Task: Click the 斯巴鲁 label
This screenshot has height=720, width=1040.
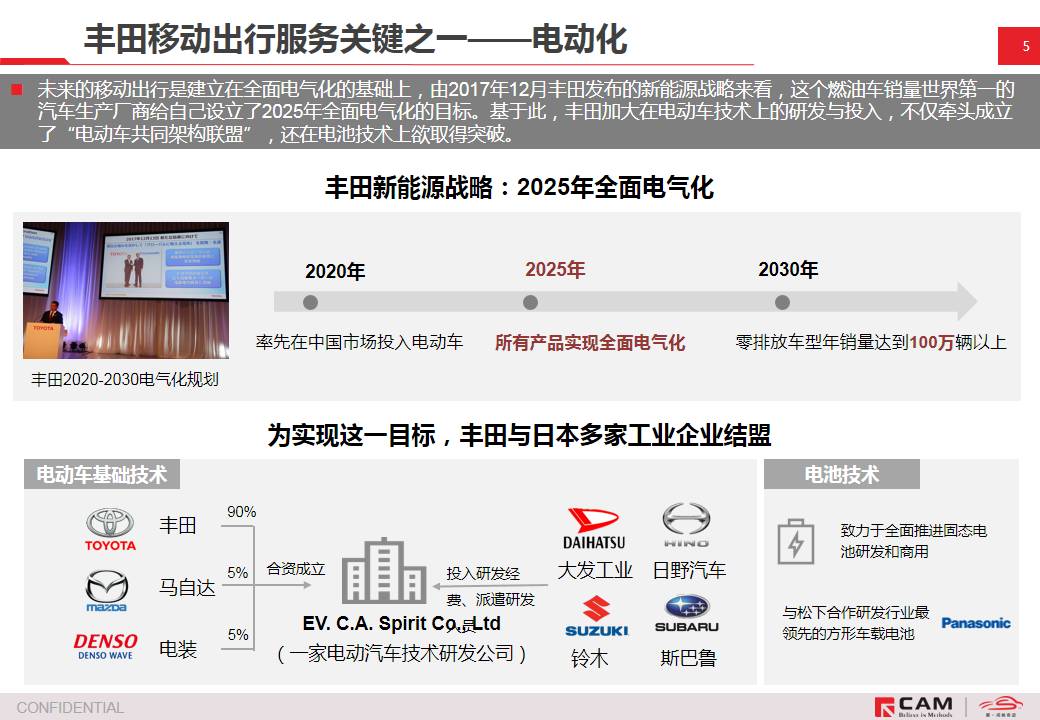Action: 688,658
